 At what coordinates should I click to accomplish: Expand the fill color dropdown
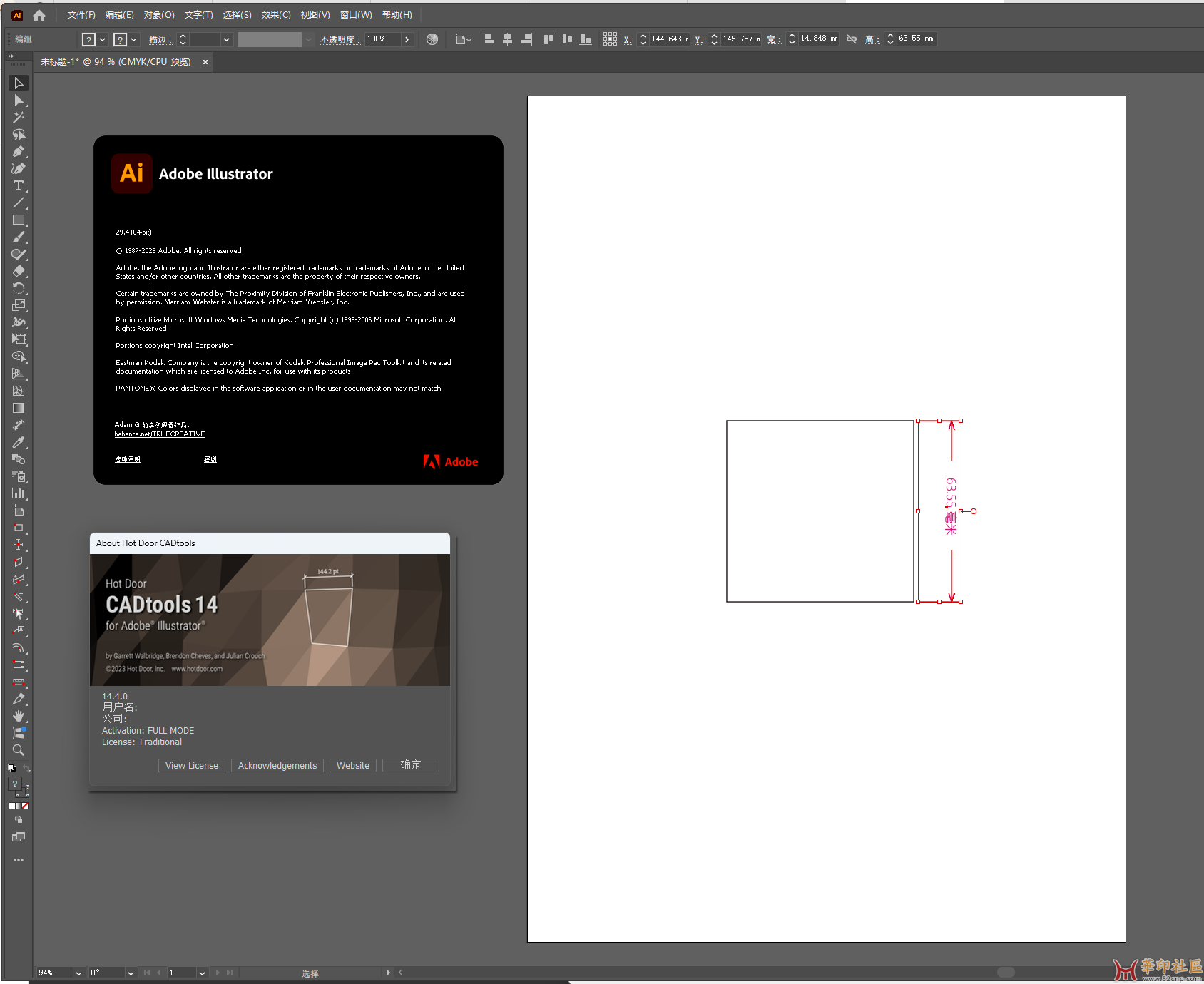[x=103, y=40]
